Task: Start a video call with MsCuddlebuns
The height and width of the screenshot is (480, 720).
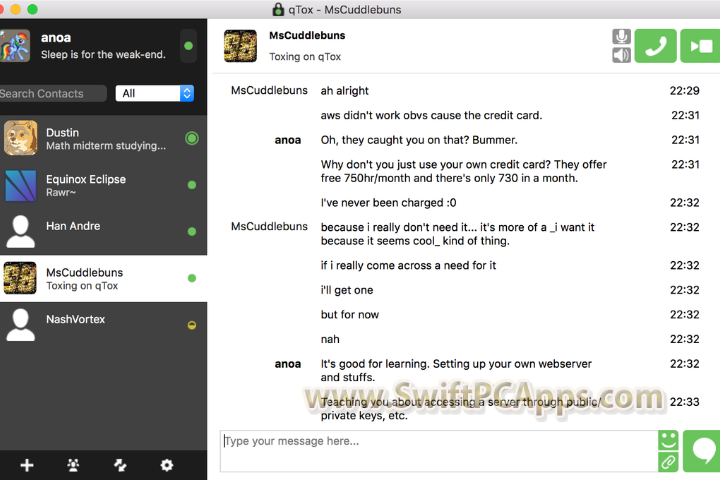Action: coord(701,46)
